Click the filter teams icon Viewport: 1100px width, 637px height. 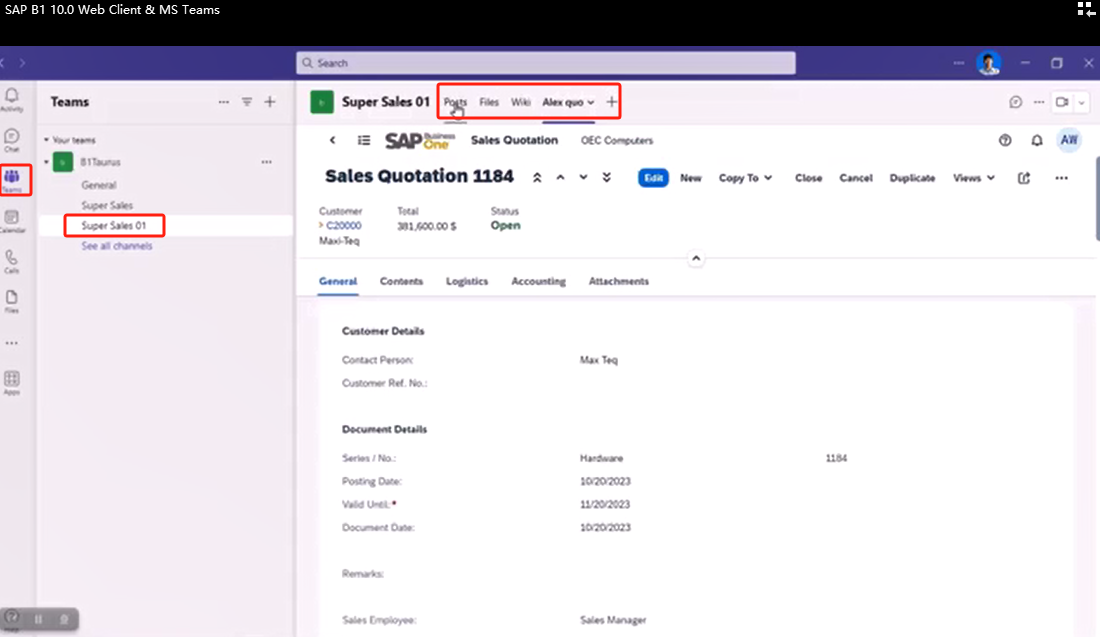(x=247, y=102)
